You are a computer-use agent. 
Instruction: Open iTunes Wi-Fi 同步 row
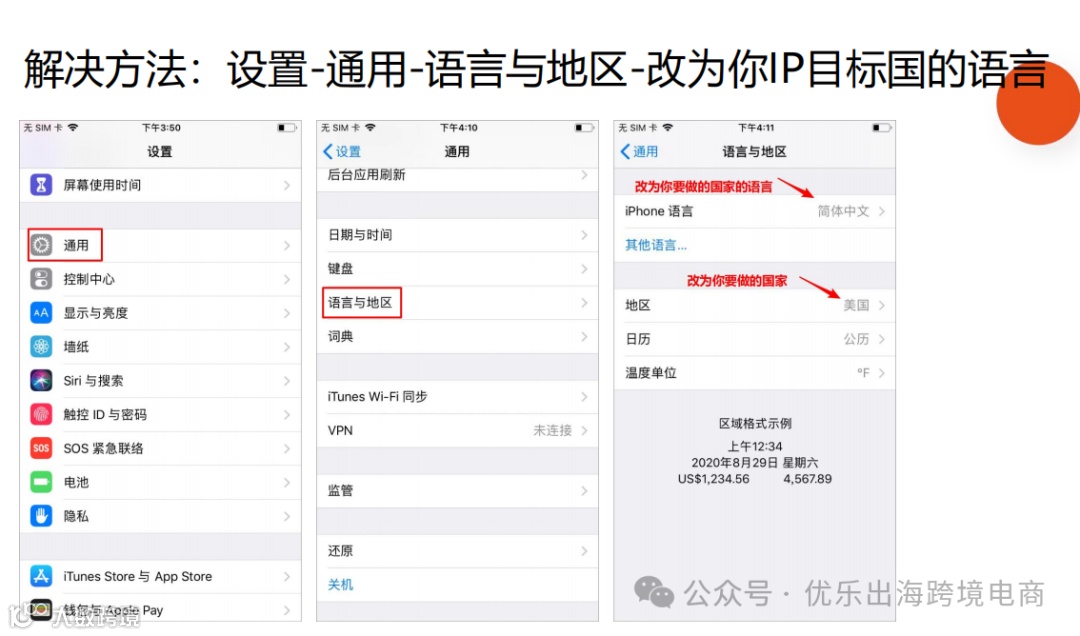pyautogui.click(x=457, y=396)
